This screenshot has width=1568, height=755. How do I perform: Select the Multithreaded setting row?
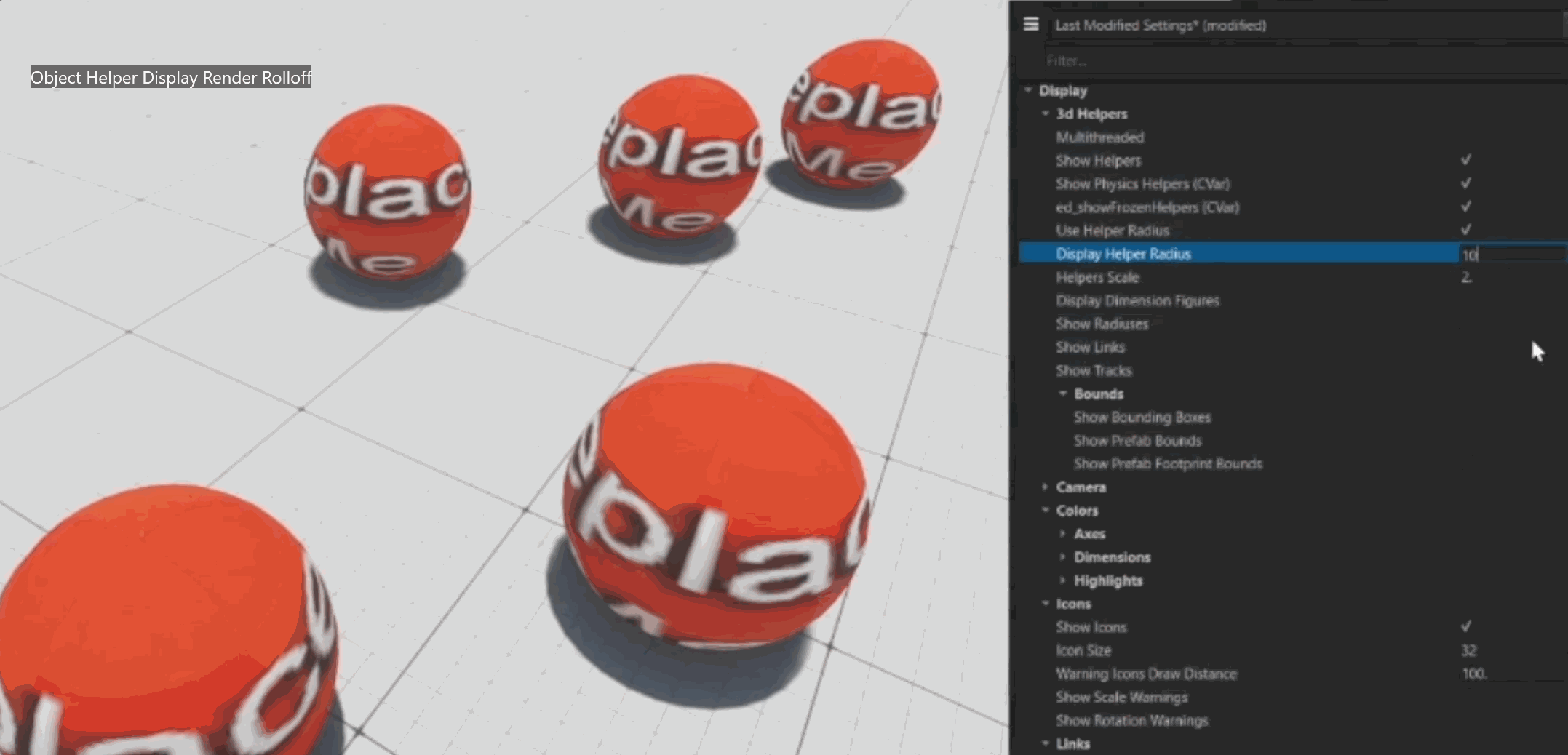point(1292,137)
